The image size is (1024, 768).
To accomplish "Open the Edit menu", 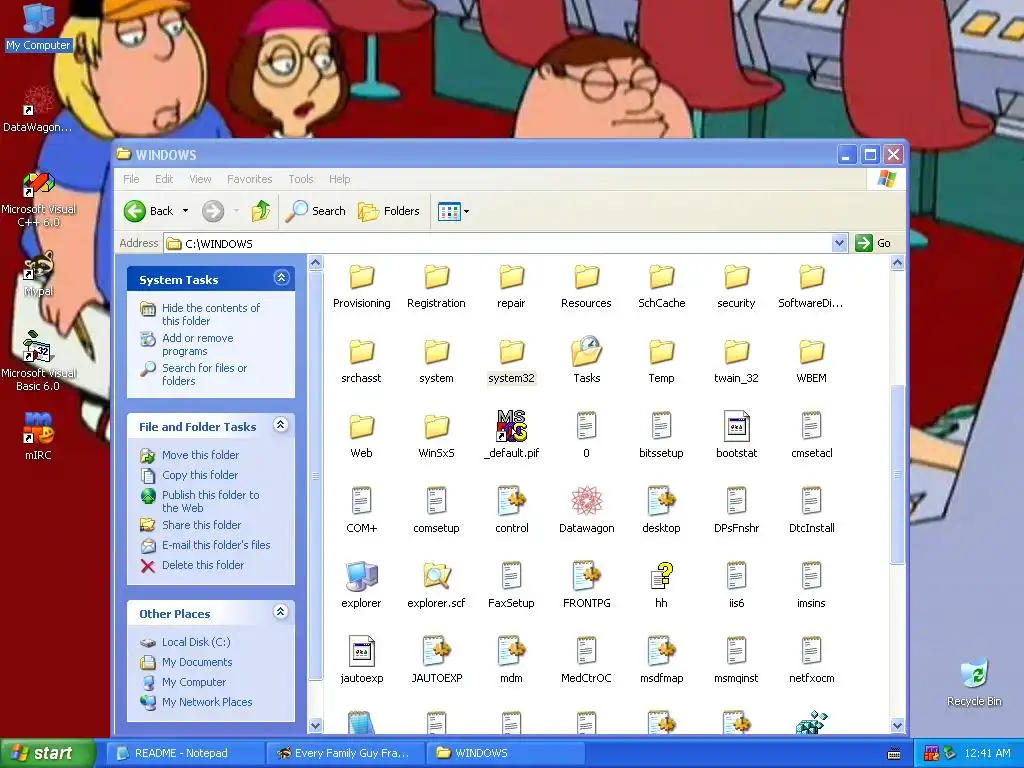I will point(164,179).
